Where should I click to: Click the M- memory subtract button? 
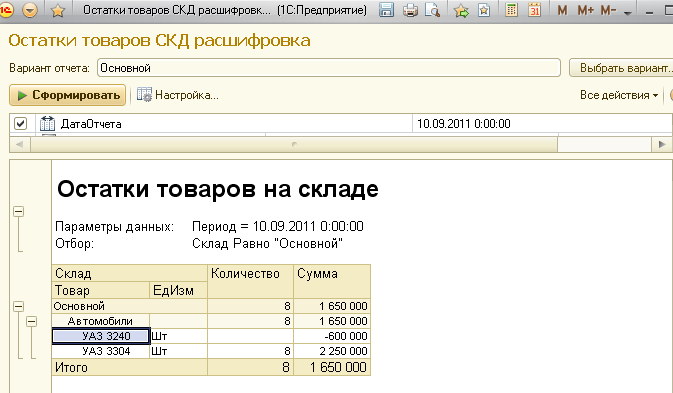point(608,10)
